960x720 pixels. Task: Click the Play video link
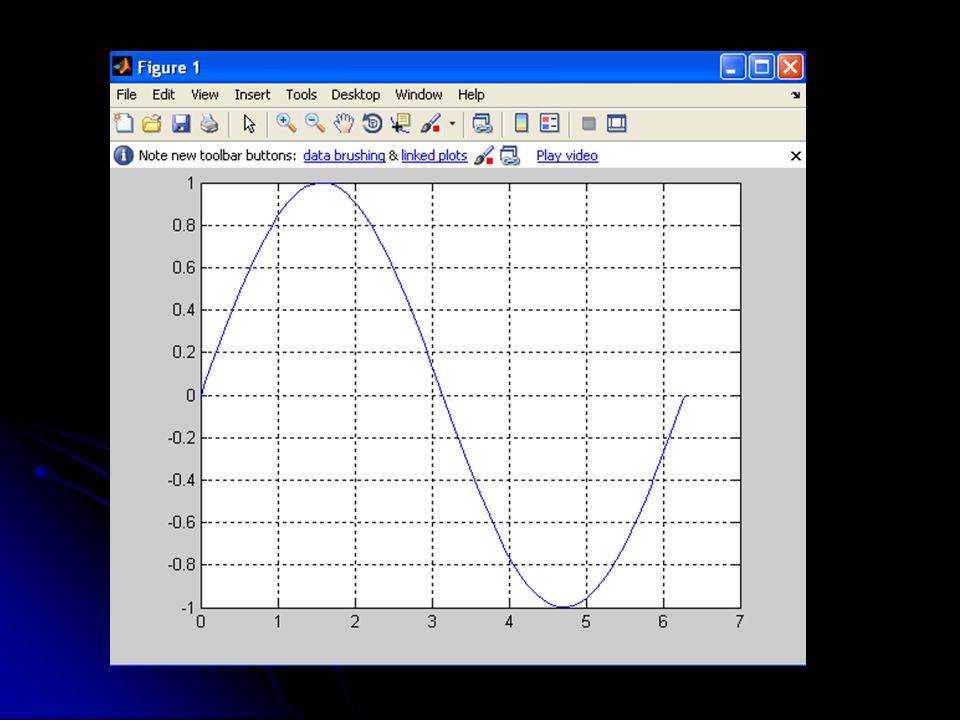click(567, 156)
